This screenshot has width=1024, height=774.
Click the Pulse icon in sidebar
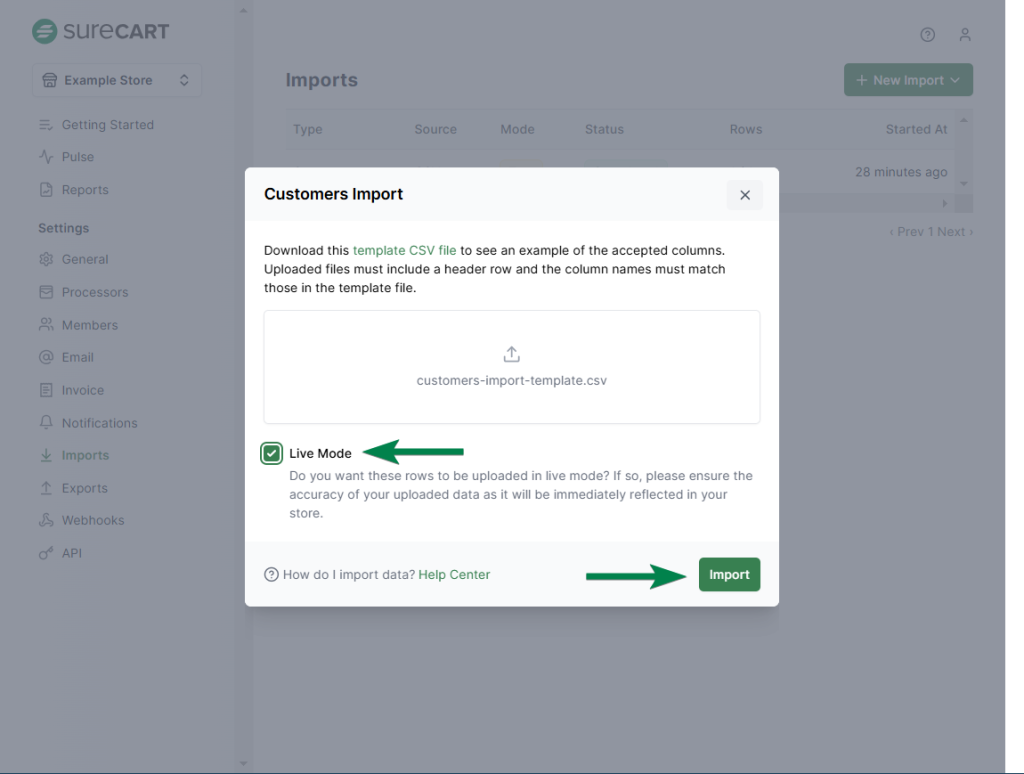46,157
